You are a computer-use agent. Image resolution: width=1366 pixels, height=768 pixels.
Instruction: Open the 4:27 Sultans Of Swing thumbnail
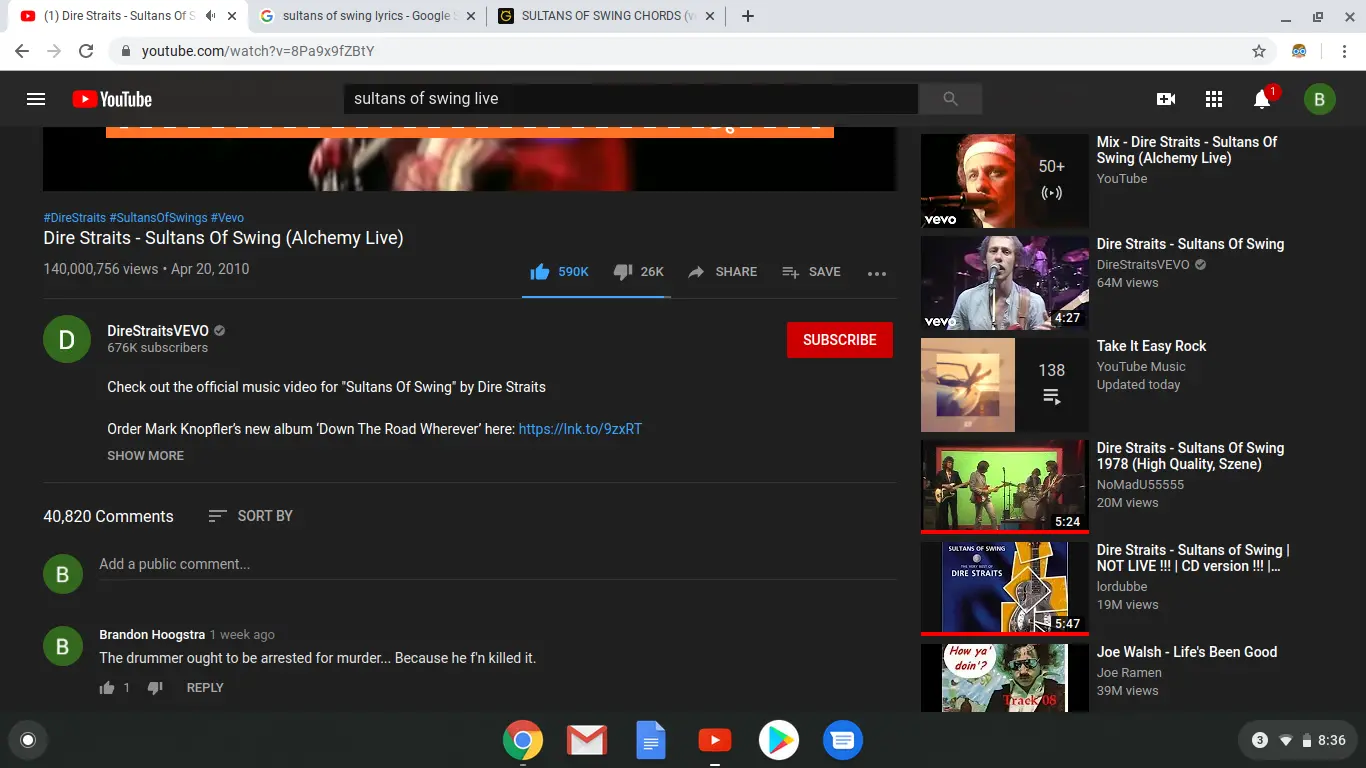(x=1004, y=283)
